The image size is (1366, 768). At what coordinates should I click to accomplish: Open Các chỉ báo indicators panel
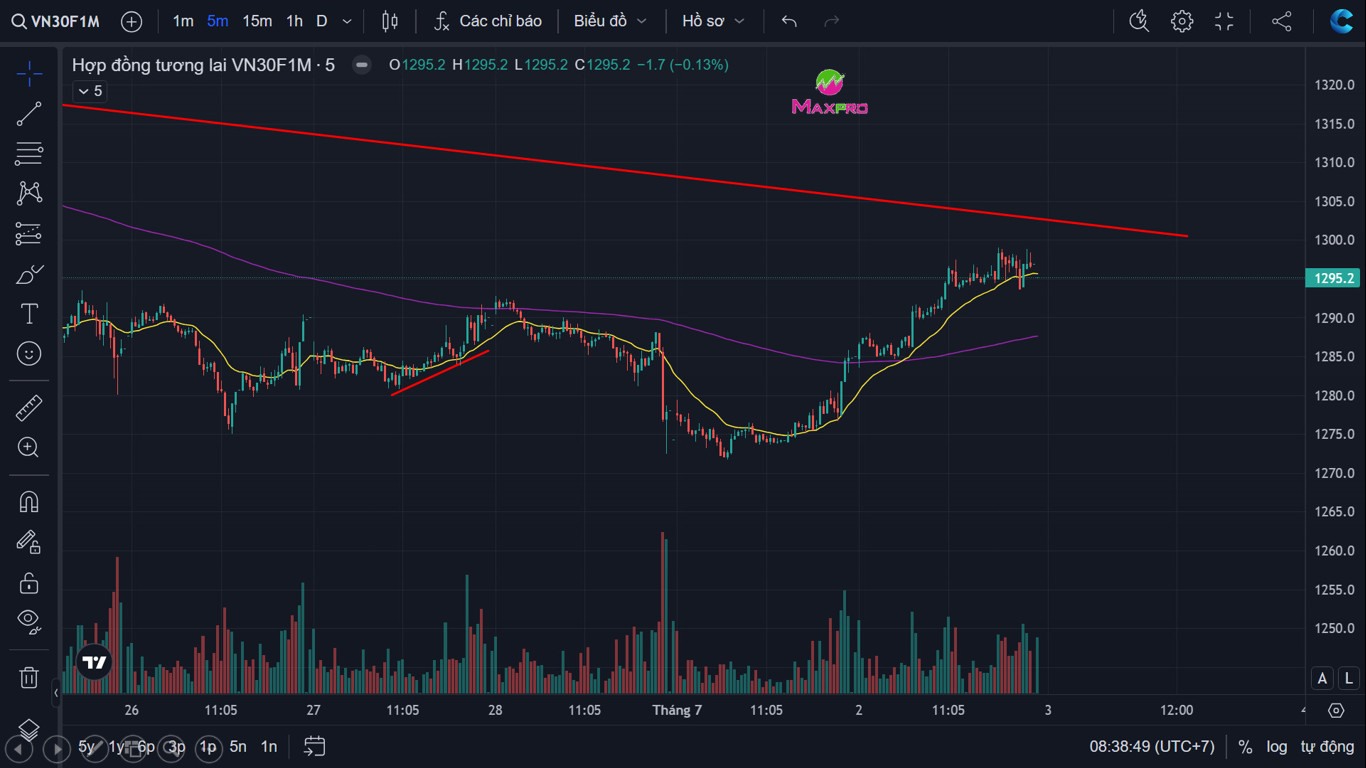488,21
